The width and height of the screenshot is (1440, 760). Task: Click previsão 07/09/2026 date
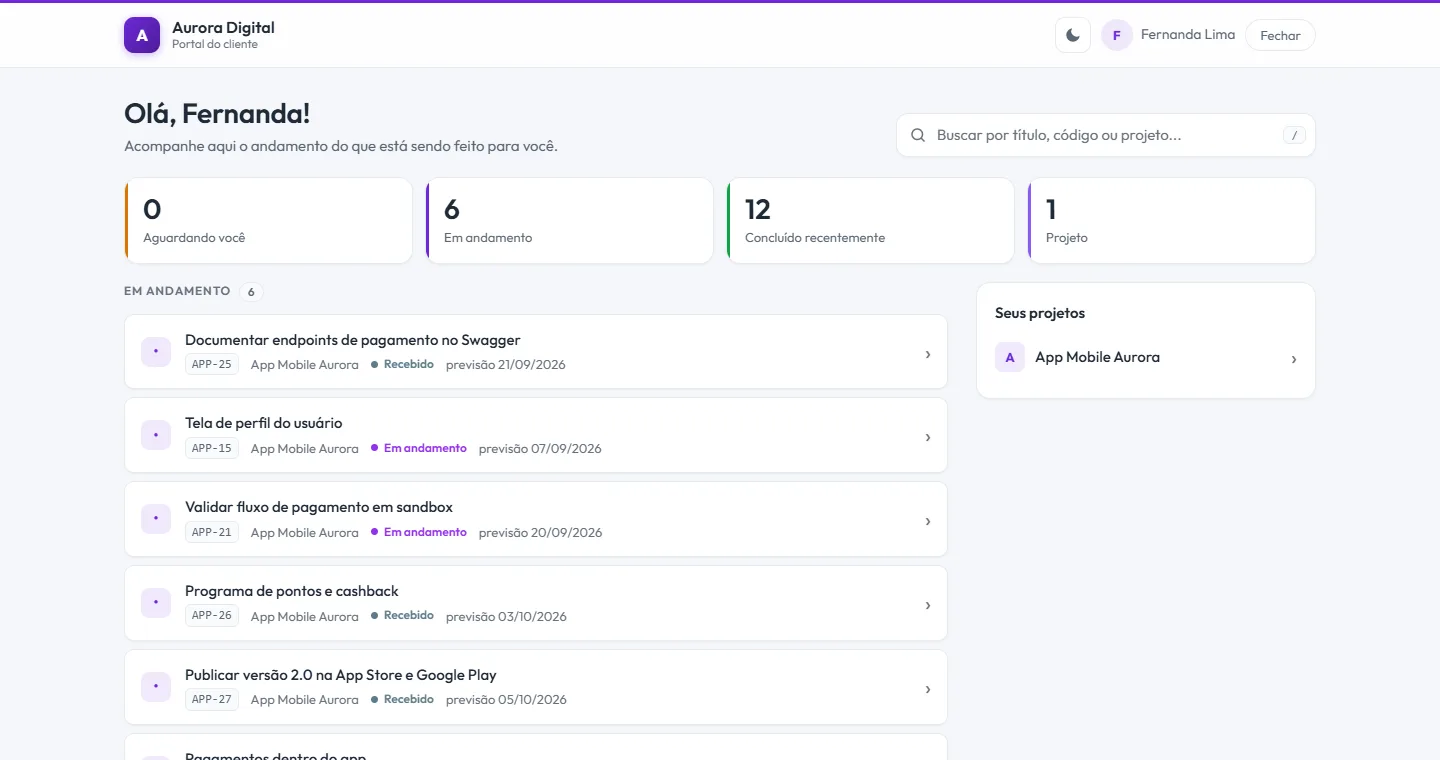pos(540,449)
